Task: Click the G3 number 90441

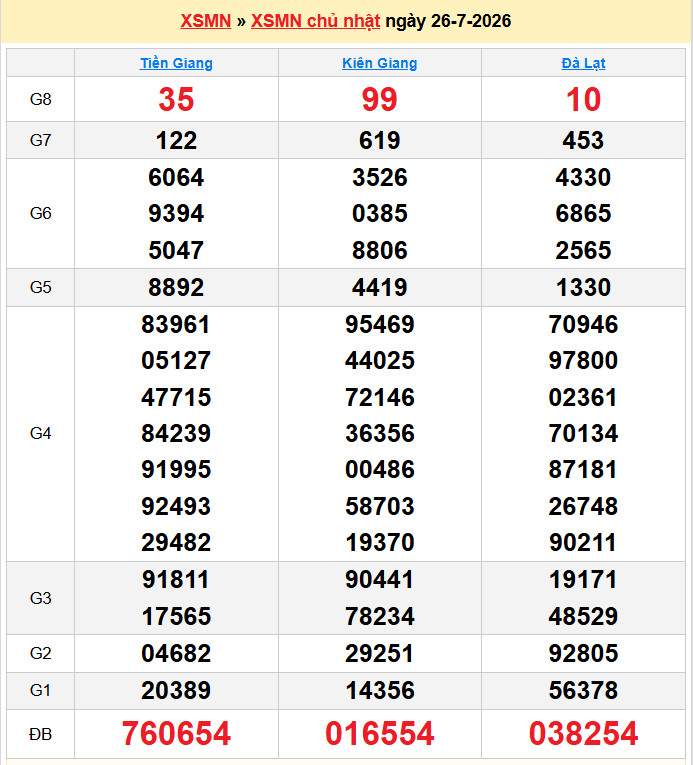Action: (x=380, y=580)
